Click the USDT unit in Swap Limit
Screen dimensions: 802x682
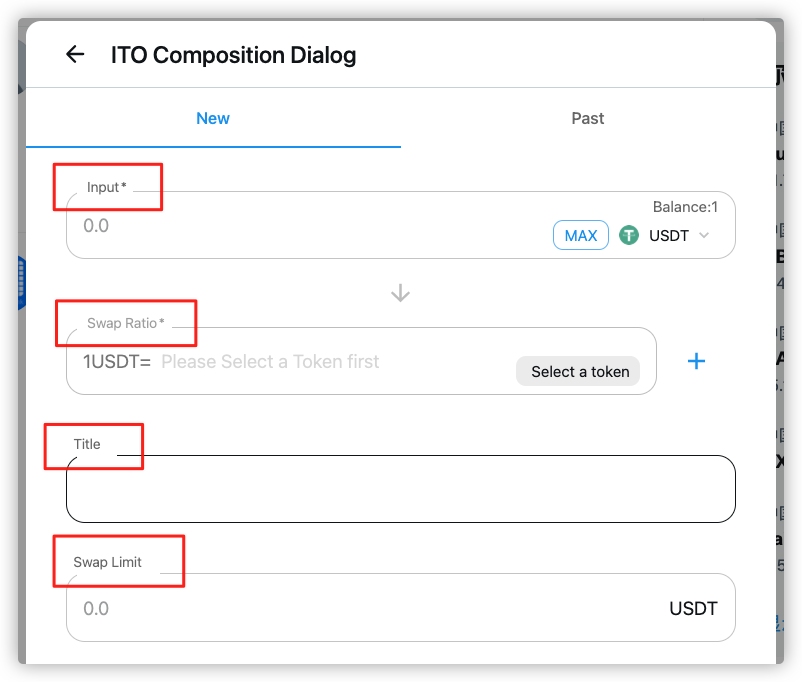[694, 608]
